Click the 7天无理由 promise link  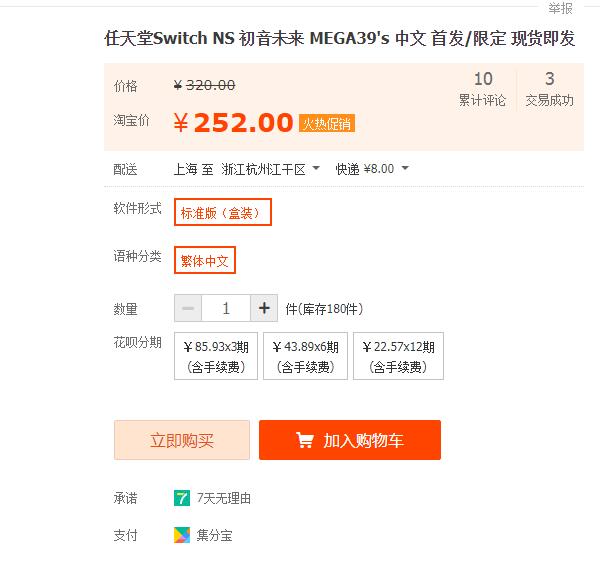pyautogui.click(x=224, y=498)
